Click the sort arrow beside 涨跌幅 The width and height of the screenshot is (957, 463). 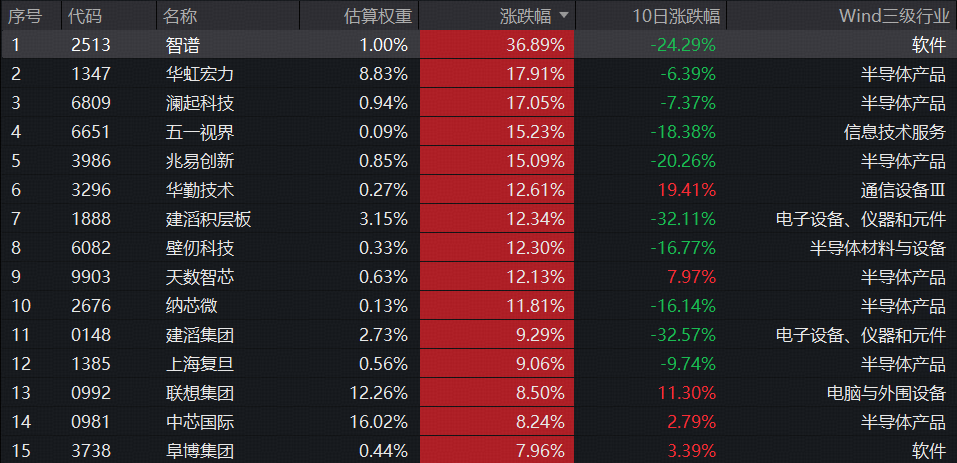tap(564, 15)
